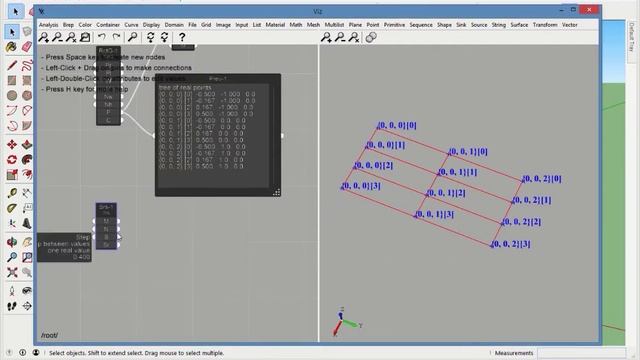
Task: Expand the Default Tray side tab
Action: (x=631, y=37)
